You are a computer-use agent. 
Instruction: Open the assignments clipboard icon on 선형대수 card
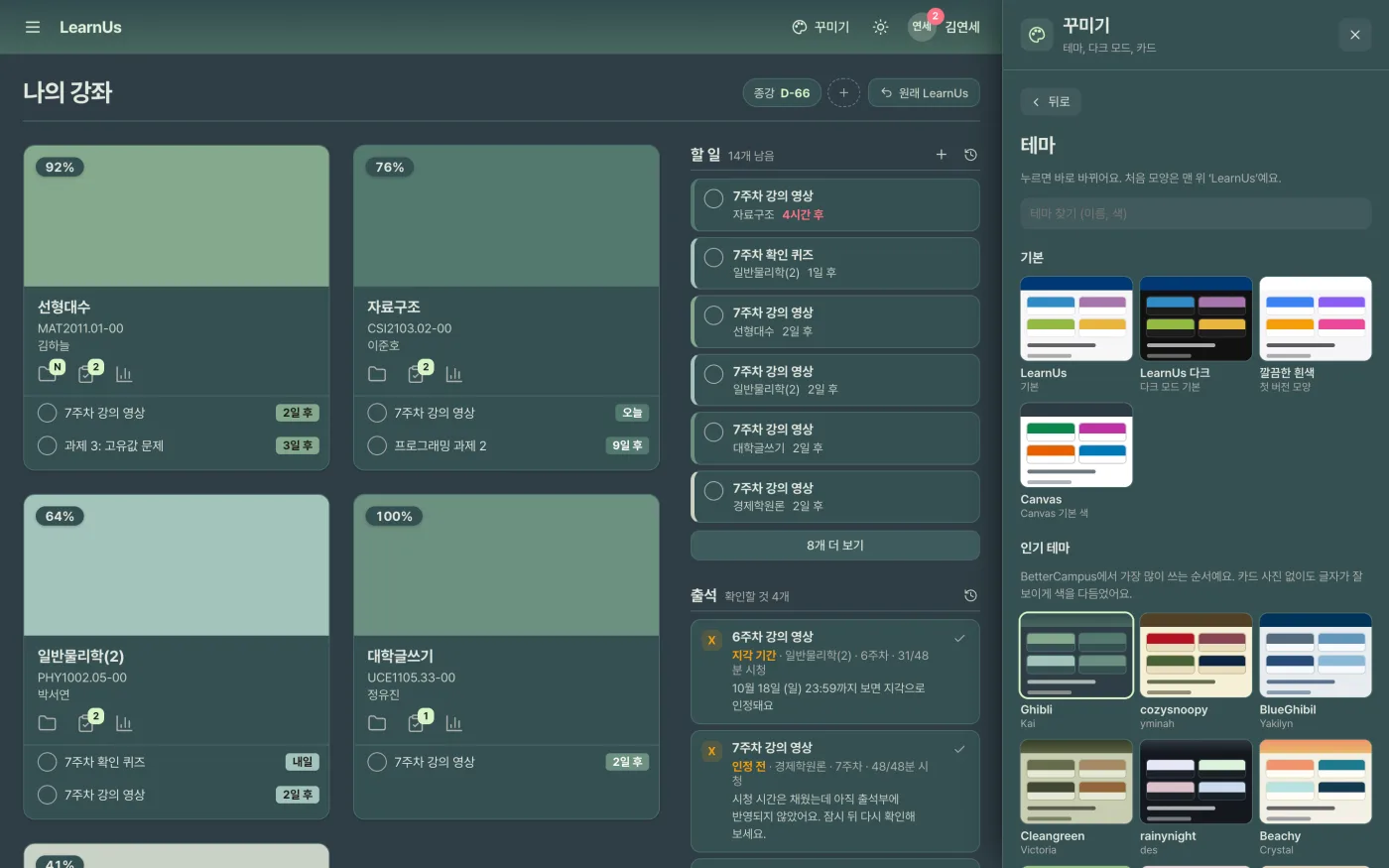tap(86, 374)
